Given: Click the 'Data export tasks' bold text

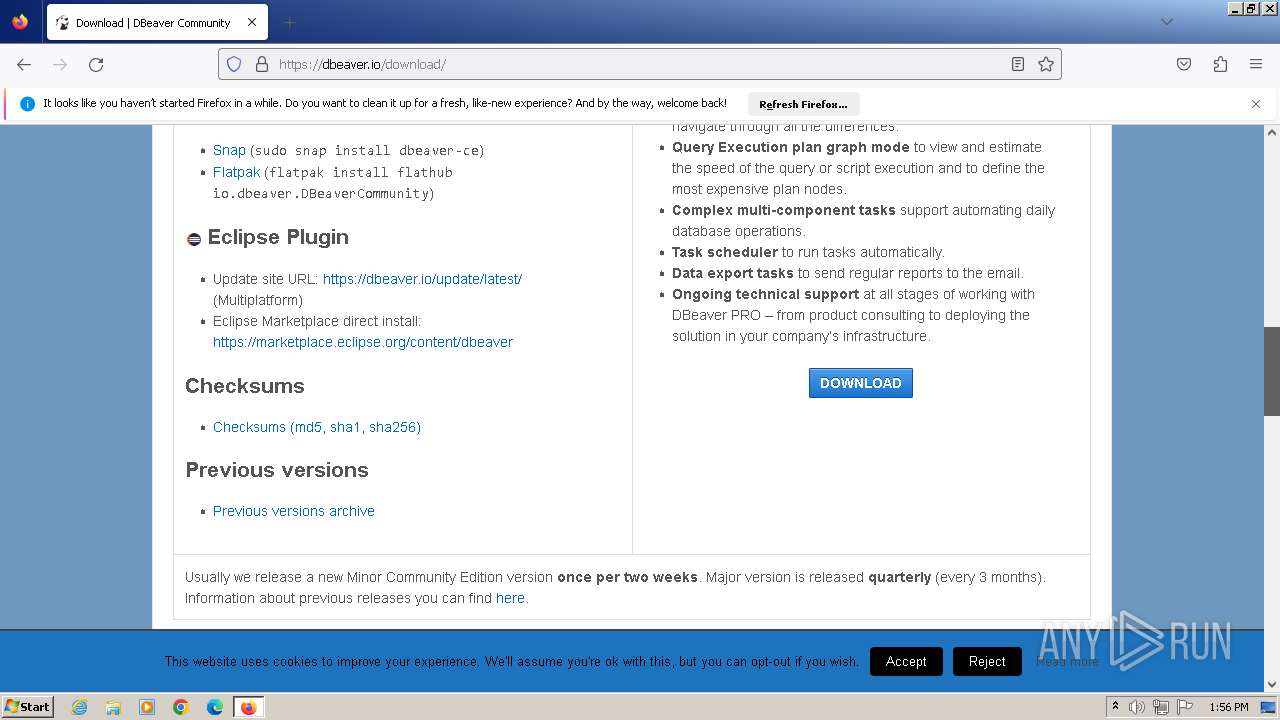Looking at the screenshot, I should 733,273.
